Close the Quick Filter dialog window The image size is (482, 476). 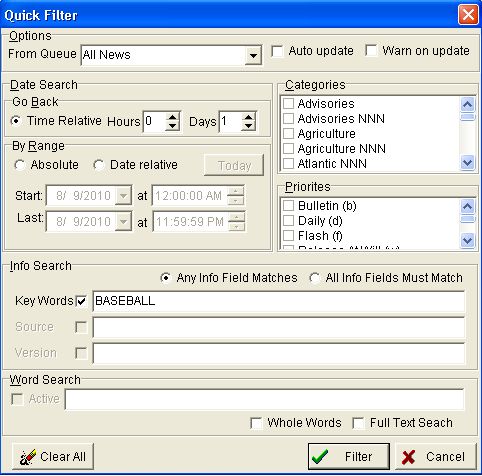pyautogui.click(x=468, y=15)
